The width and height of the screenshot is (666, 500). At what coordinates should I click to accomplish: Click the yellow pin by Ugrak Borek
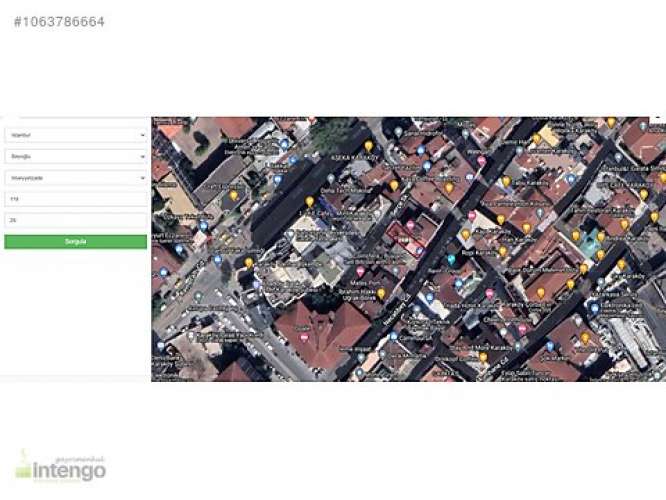tap(381, 293)
